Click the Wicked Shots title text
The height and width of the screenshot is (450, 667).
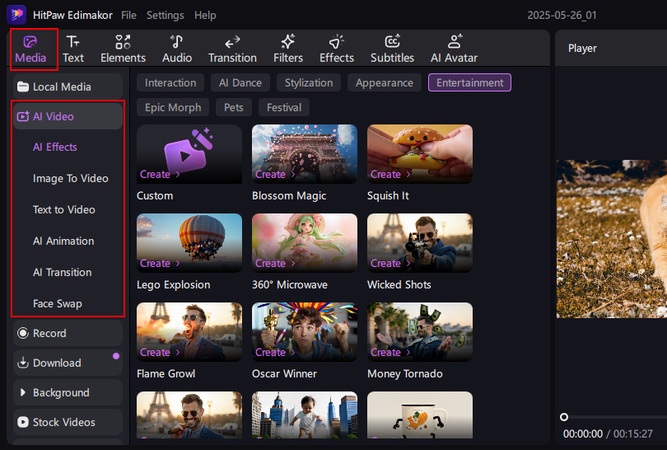[399, 285]
